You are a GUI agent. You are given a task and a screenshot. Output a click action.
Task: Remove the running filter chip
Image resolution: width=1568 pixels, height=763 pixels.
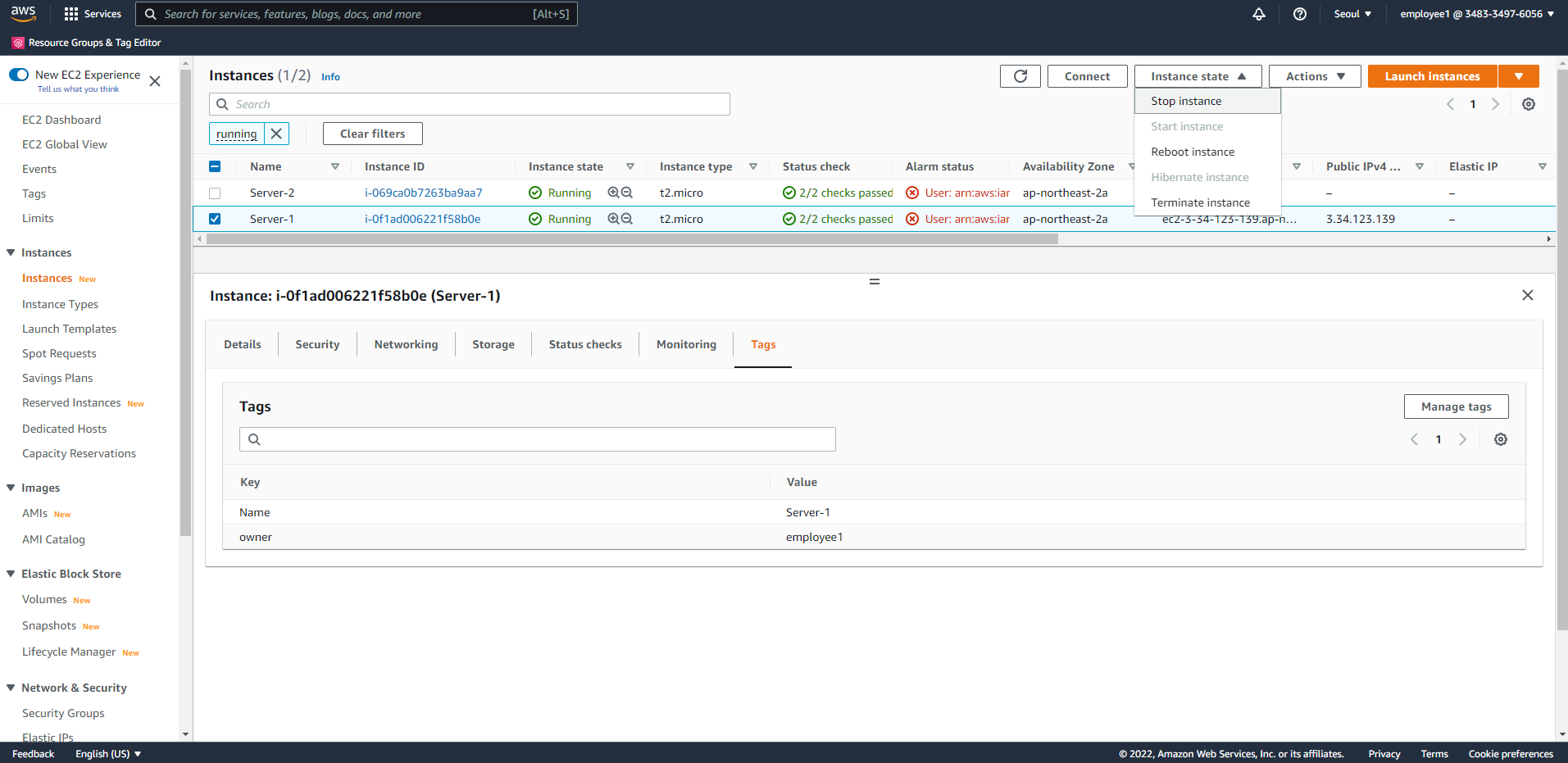276,134
